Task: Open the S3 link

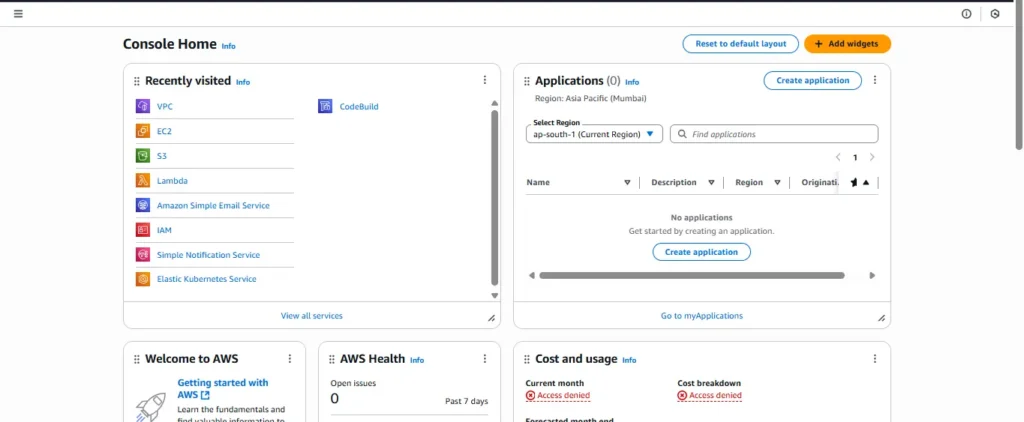Action: [161, 156]
